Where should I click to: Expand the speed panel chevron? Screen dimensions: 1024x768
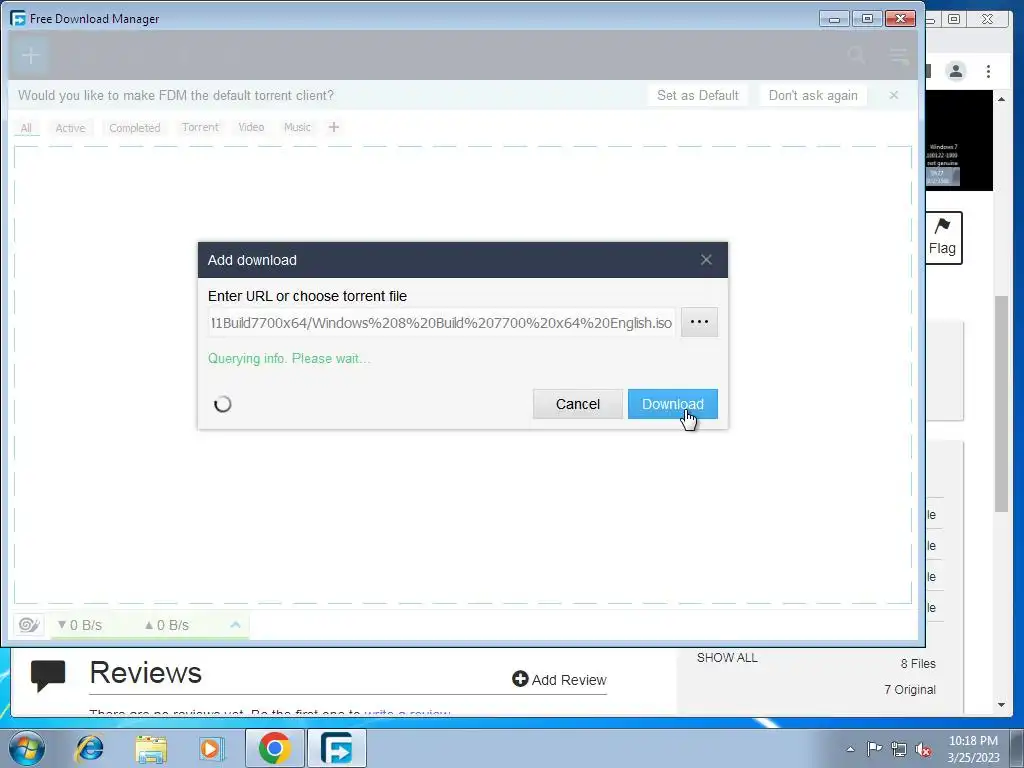pos(235,625)
